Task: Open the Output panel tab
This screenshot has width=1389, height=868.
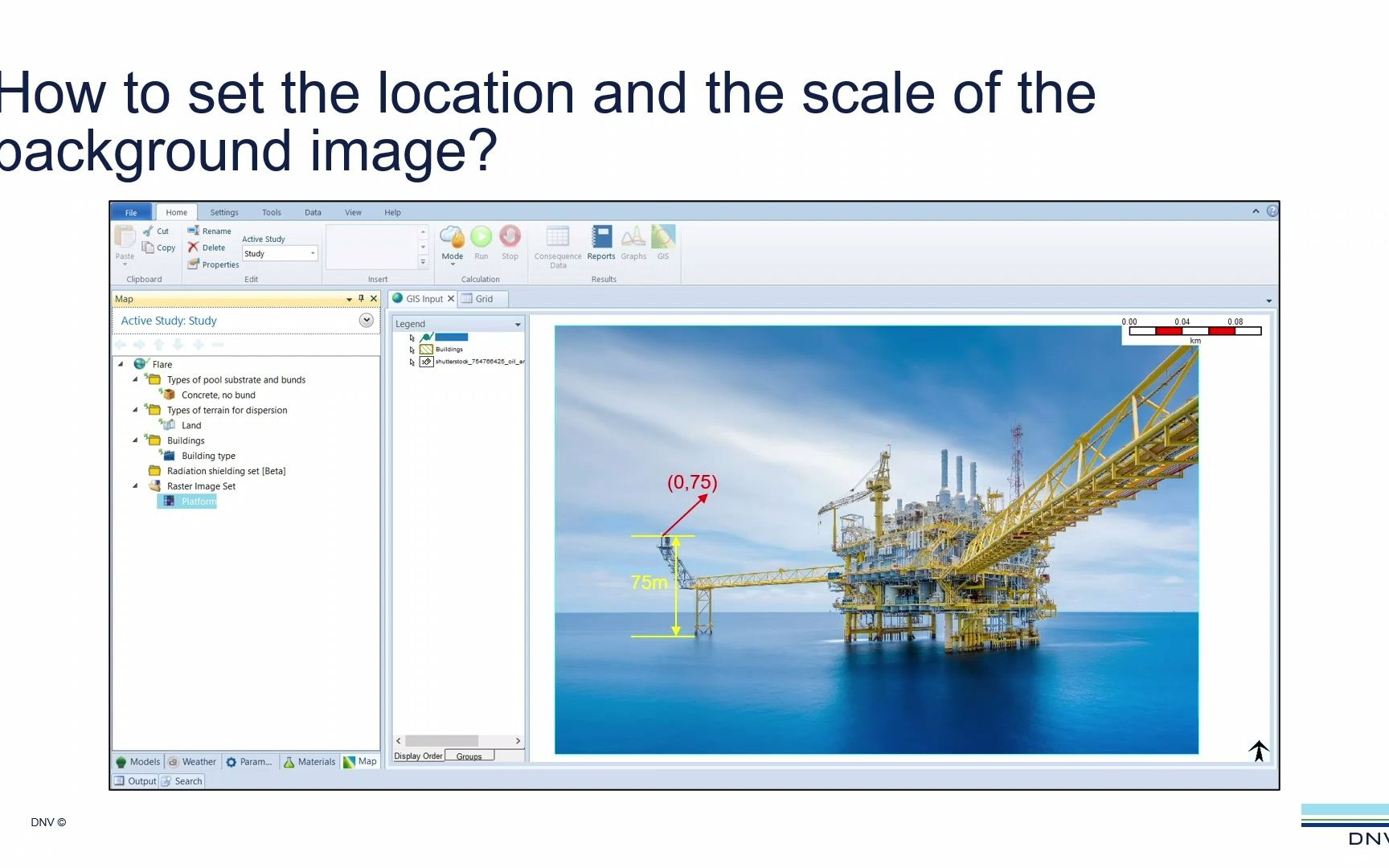Action: coord(135,781)
